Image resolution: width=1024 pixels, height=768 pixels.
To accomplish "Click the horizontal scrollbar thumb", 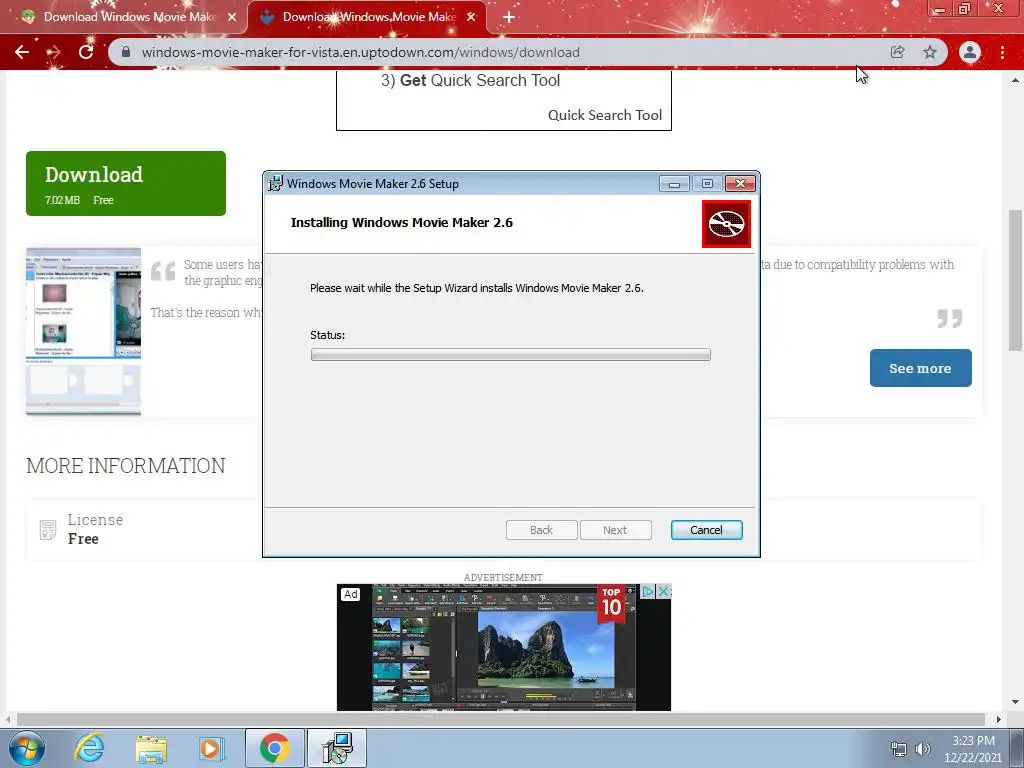I will click(500, 719).
